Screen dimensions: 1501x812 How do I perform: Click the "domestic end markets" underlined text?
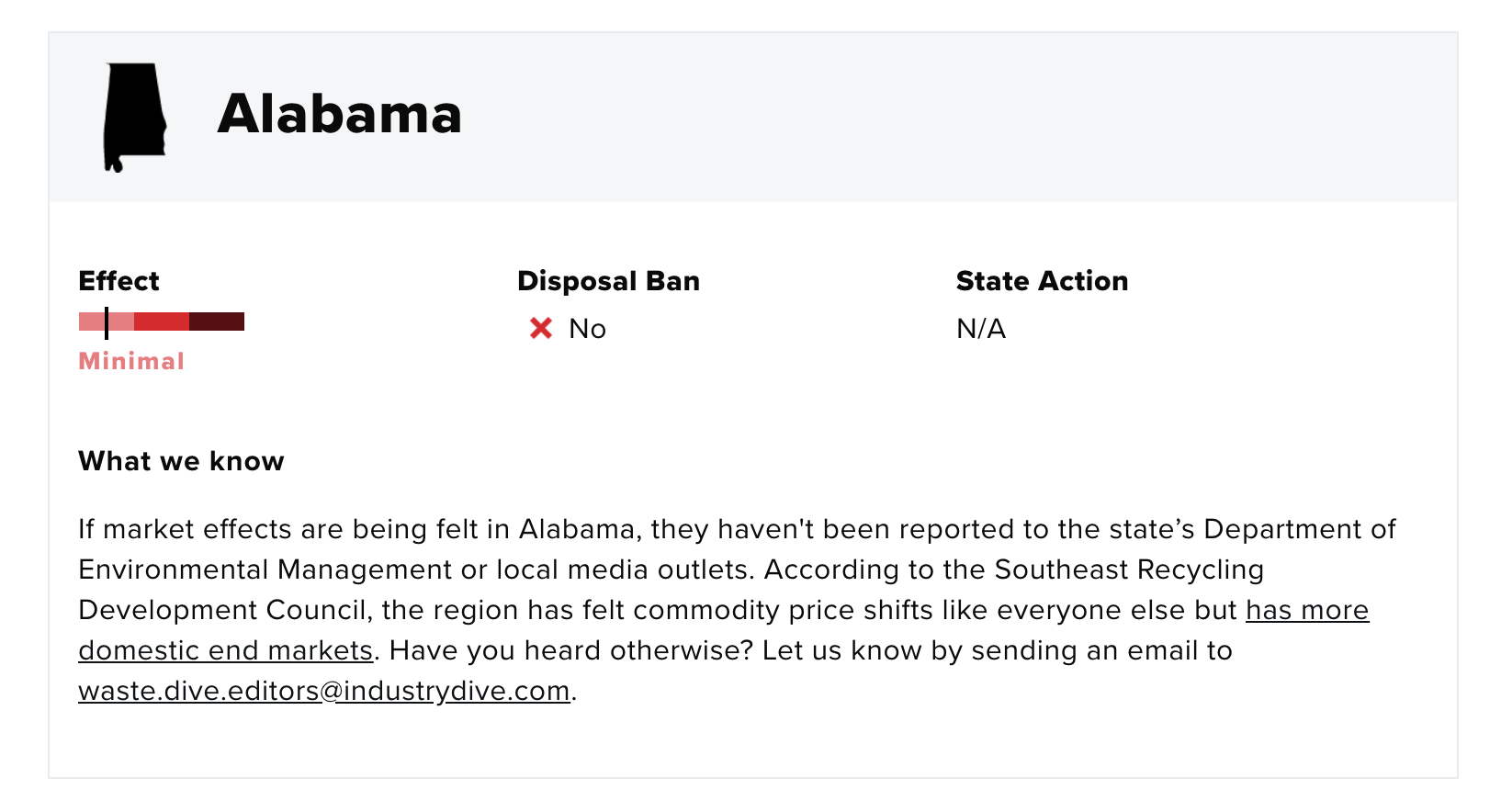point(226,650)
